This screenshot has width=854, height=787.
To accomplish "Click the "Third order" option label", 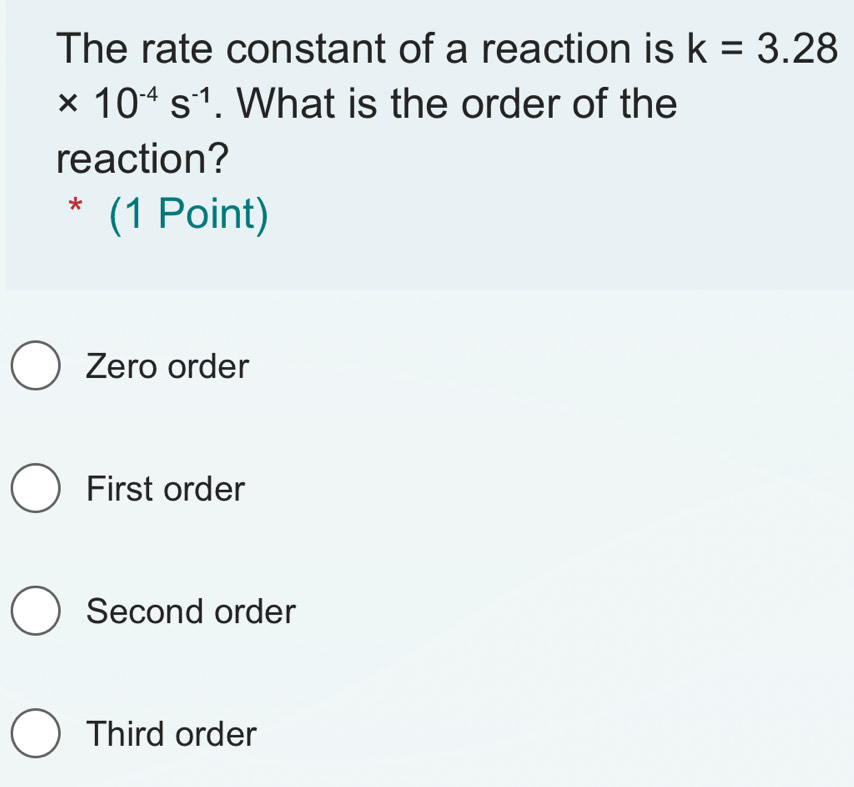I will coord(171,734).
